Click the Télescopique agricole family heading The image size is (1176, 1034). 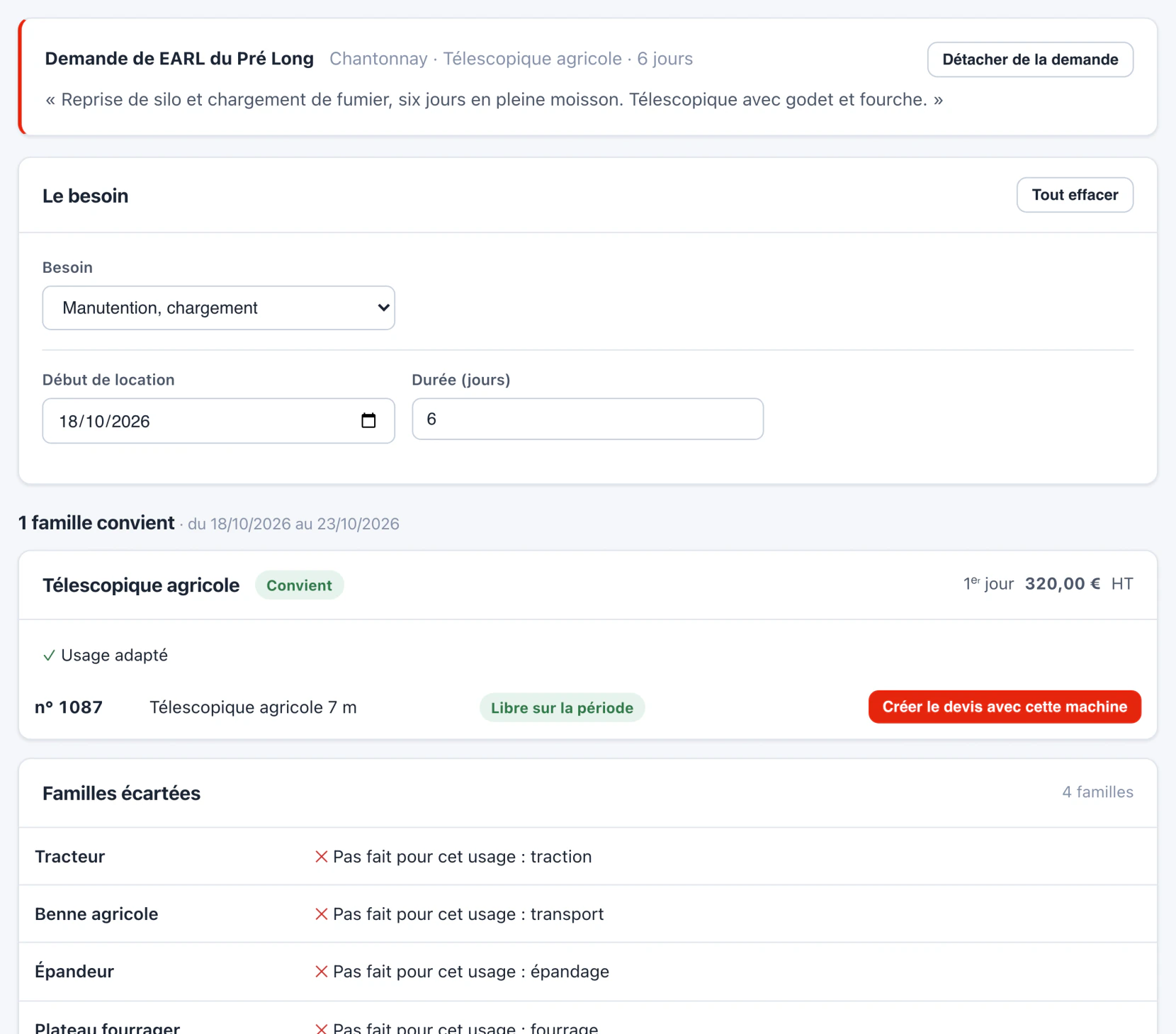(141, 585)
